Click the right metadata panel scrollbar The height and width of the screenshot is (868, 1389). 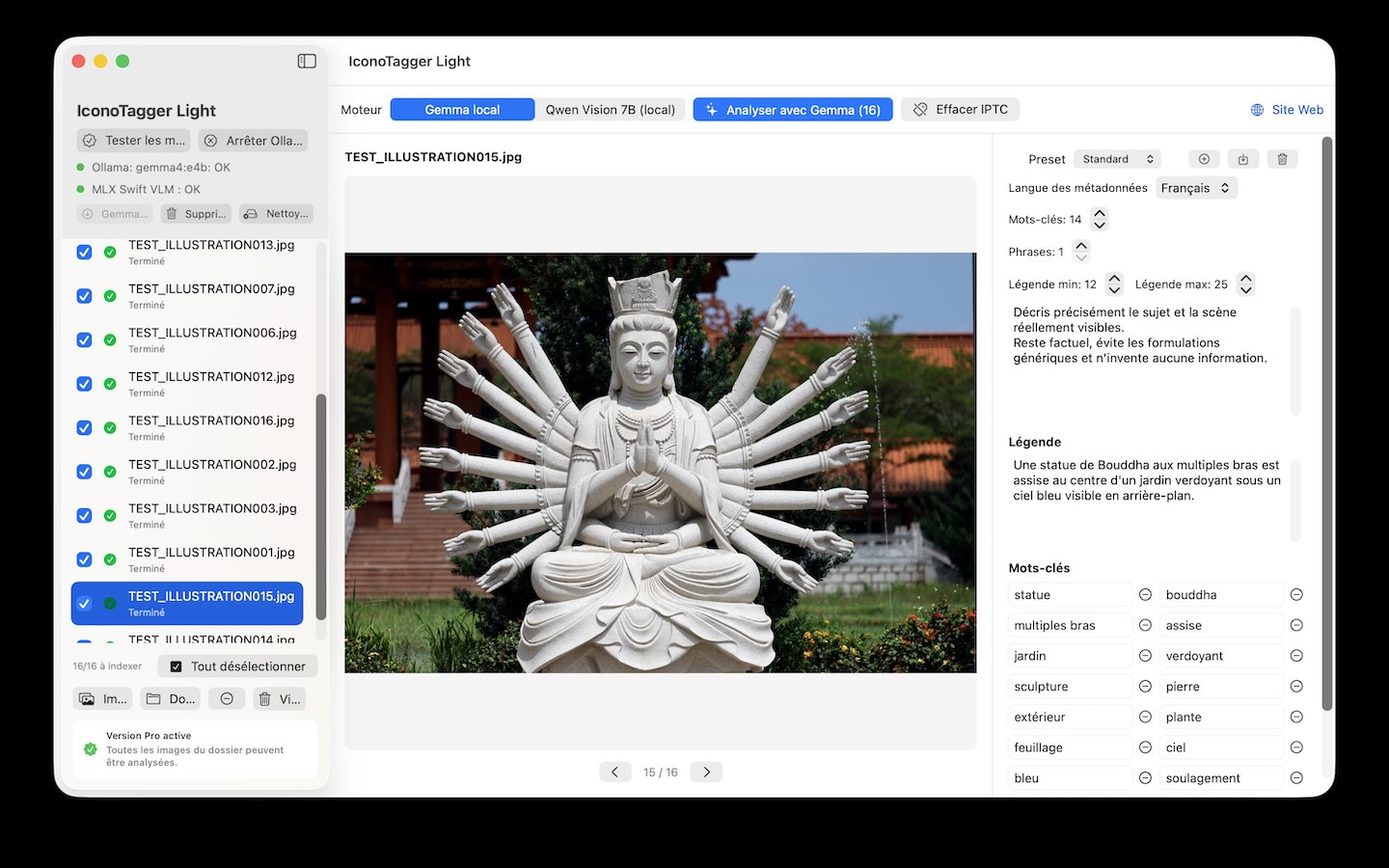coord(1327,424)
